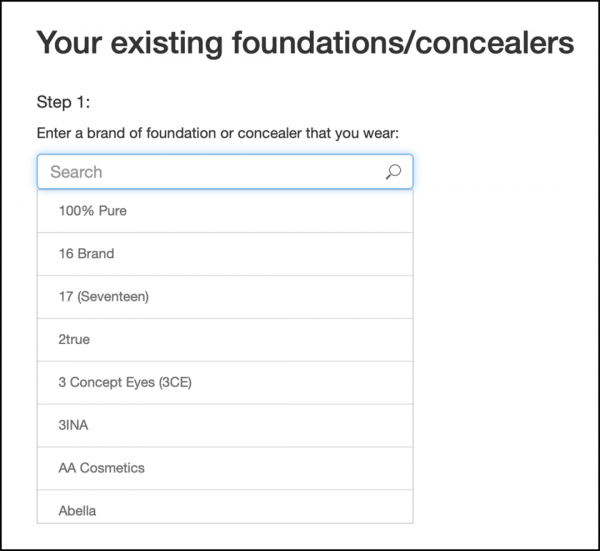
Task: Select 3INA in the dropdown list
Action: point(225,425)
